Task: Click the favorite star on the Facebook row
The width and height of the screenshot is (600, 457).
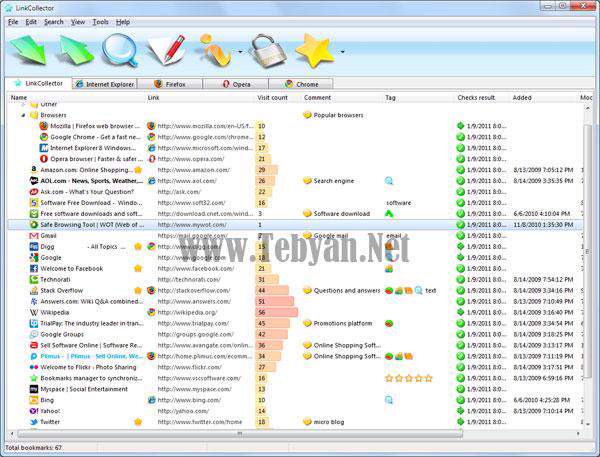Action: [138, 269]
